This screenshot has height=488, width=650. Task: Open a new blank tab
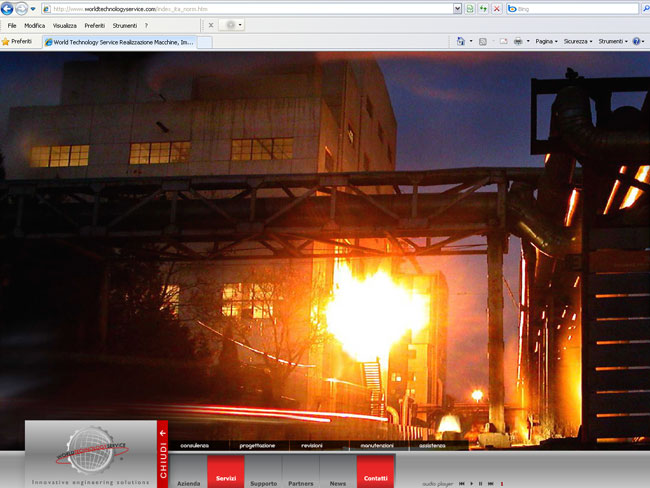[x=204, y=42]
